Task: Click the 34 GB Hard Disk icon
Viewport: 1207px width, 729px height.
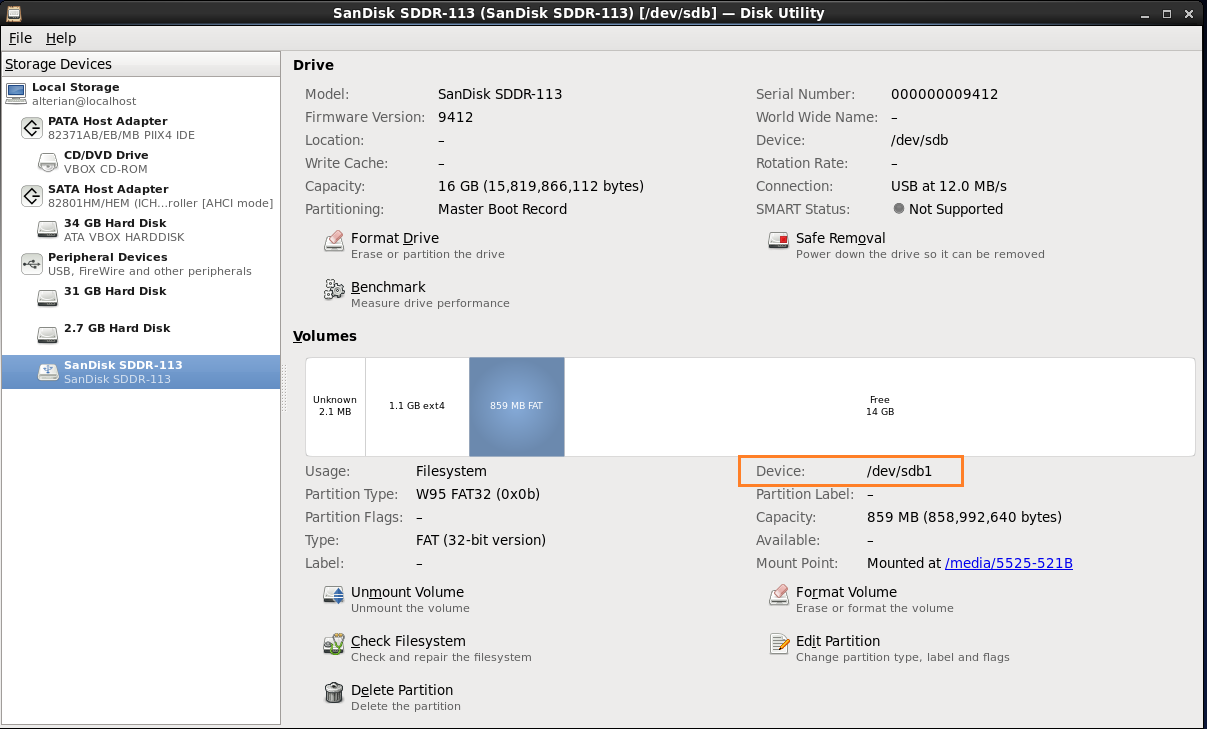Action: [48, 230]
